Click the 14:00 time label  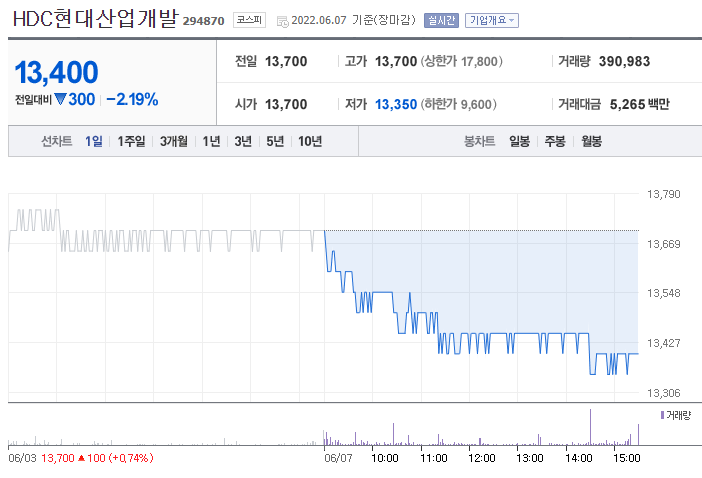pyautogui.click(x=579, y=458)
